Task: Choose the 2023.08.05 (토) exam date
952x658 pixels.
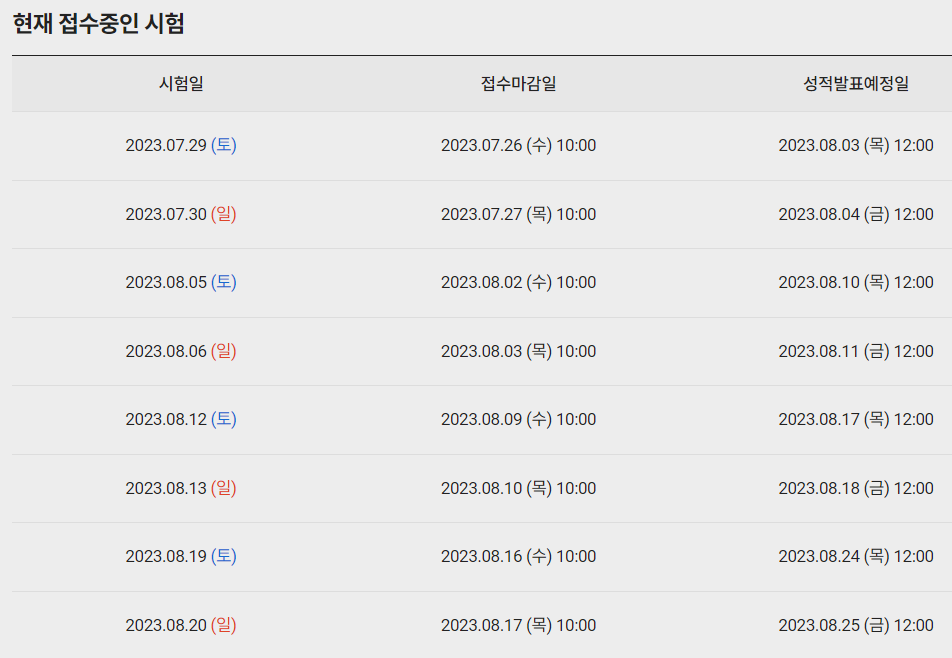Action: coord(181,282)
